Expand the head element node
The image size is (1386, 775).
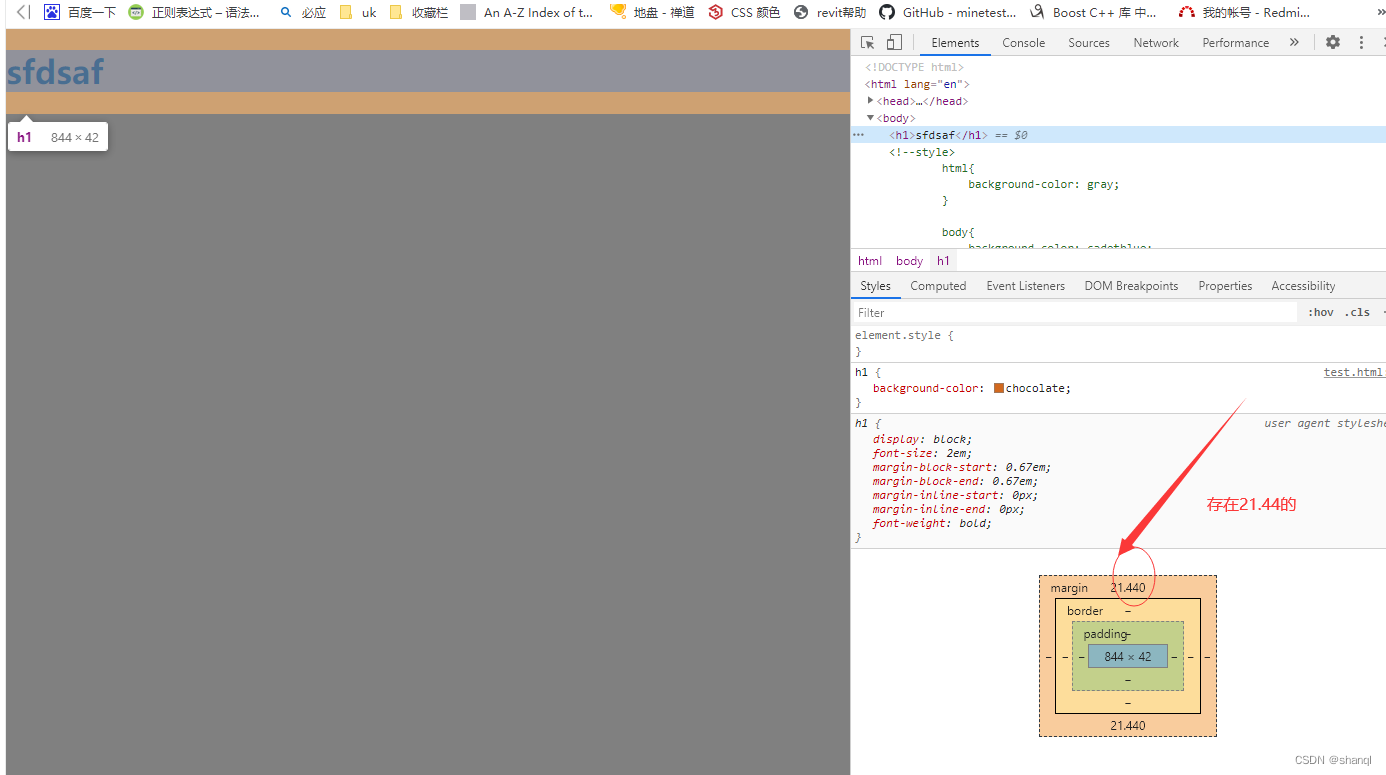[x=871, y=101]
